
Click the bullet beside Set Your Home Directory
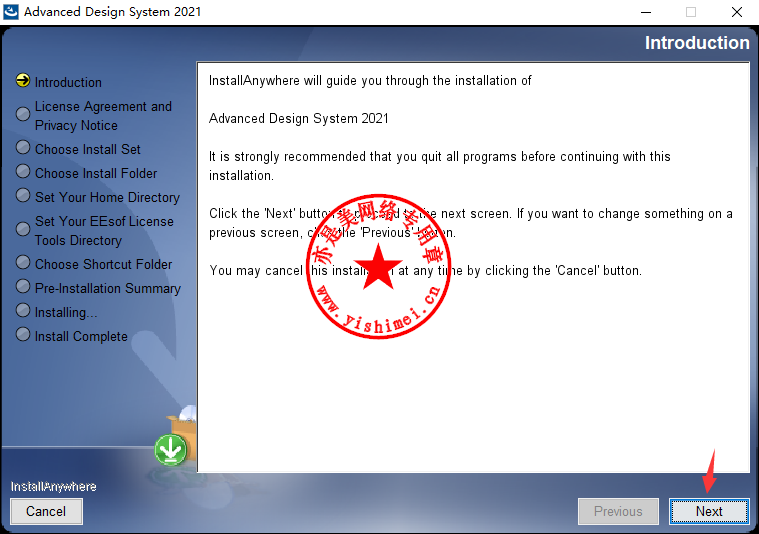[23, 196]
